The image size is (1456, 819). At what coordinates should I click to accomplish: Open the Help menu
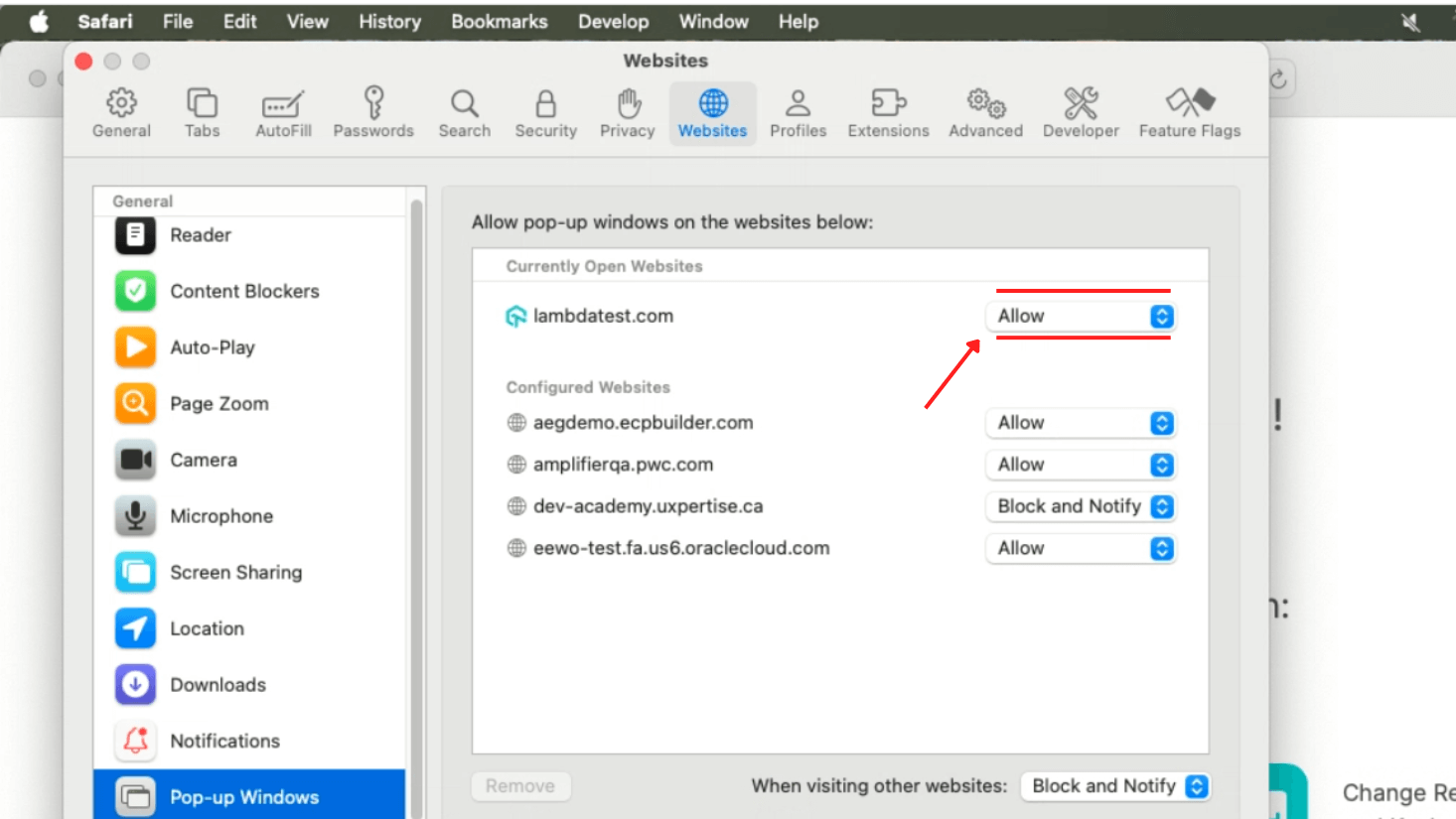click(798, 22)
